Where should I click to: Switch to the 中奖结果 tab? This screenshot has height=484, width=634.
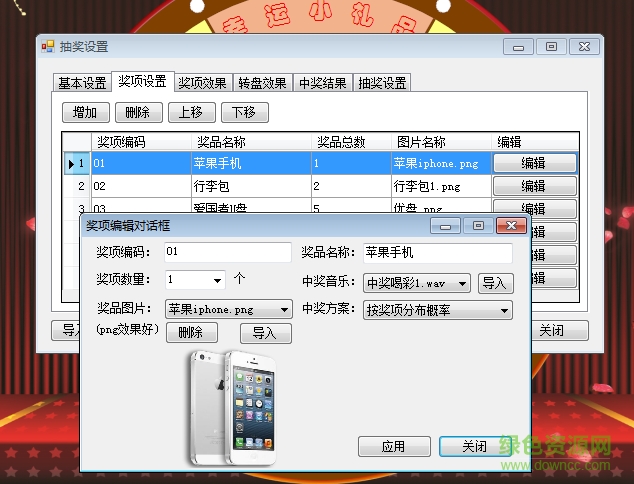click(x=323, y=83)
